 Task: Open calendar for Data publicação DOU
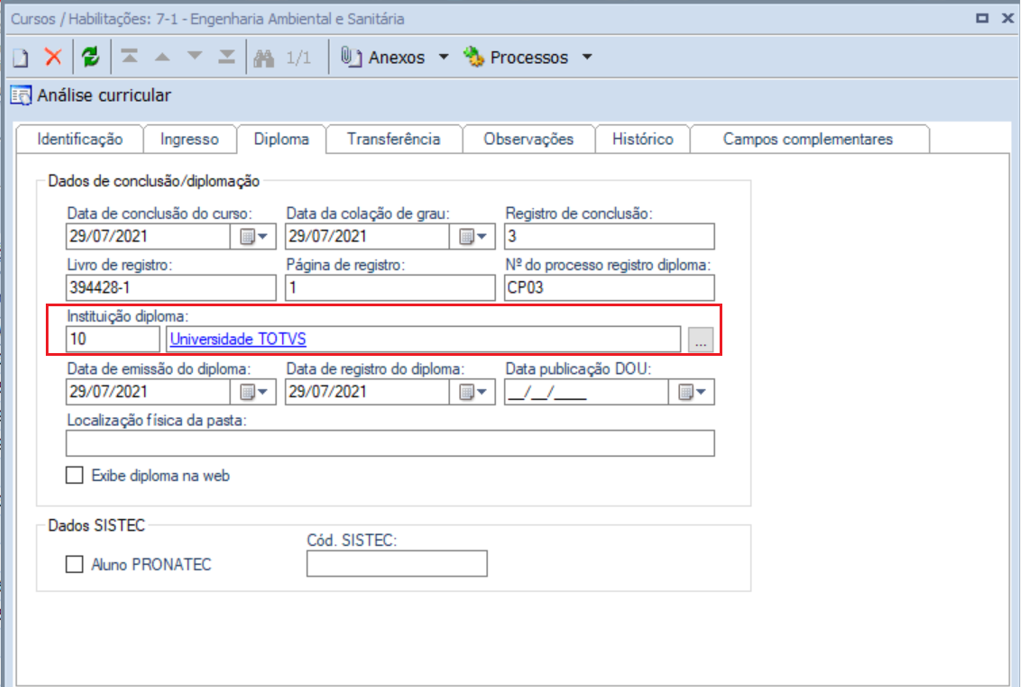pyautogui.click(x=692, y=392)
